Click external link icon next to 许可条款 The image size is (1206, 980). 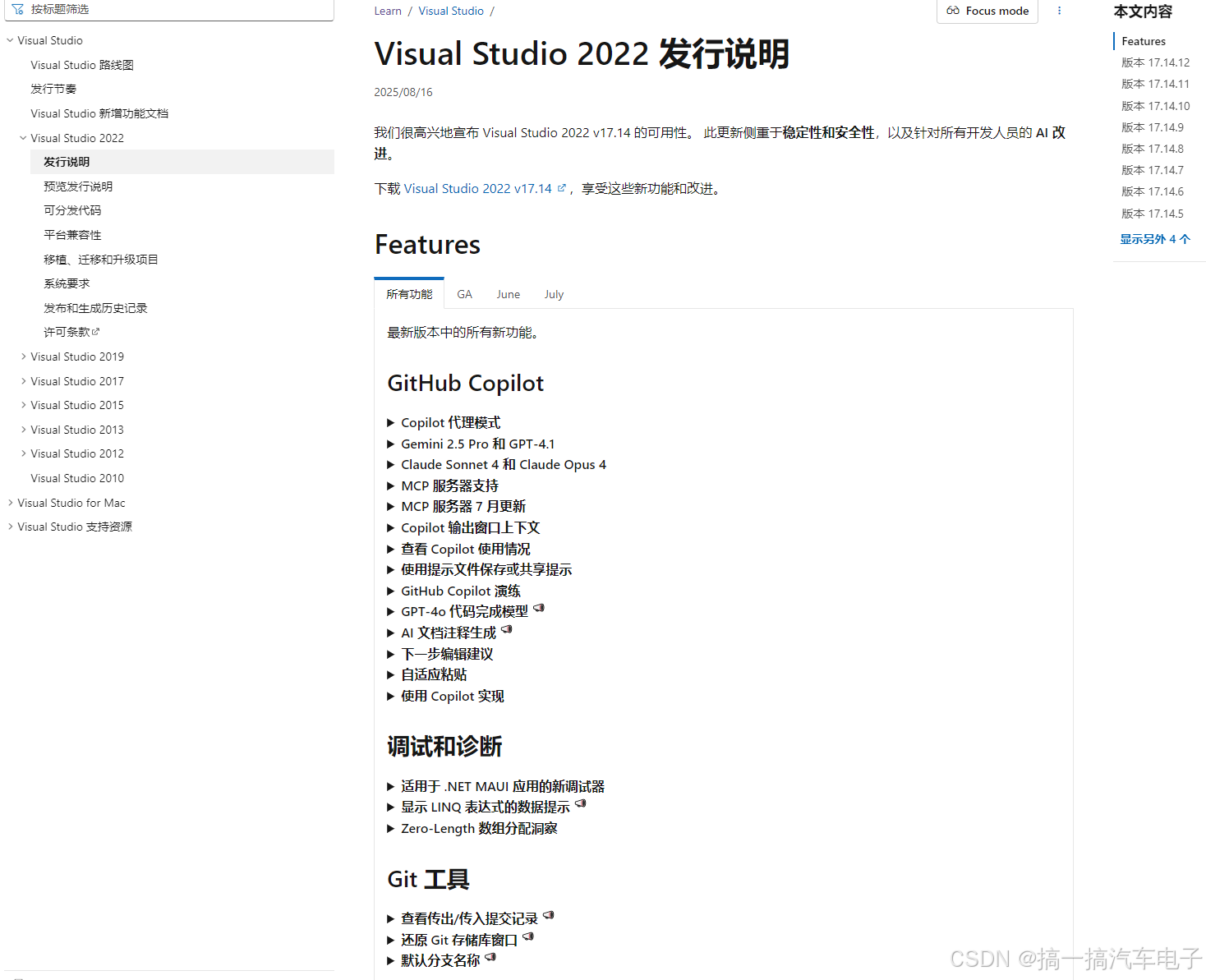96,332
